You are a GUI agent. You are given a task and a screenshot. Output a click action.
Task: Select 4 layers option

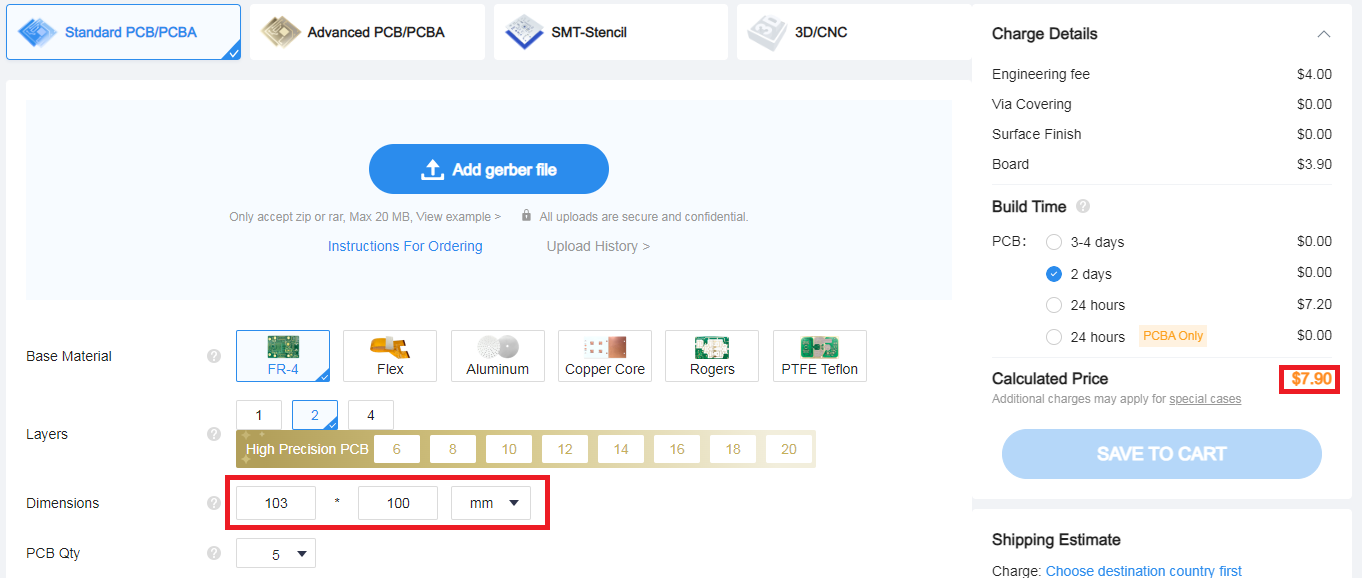(x=371, y=415)
